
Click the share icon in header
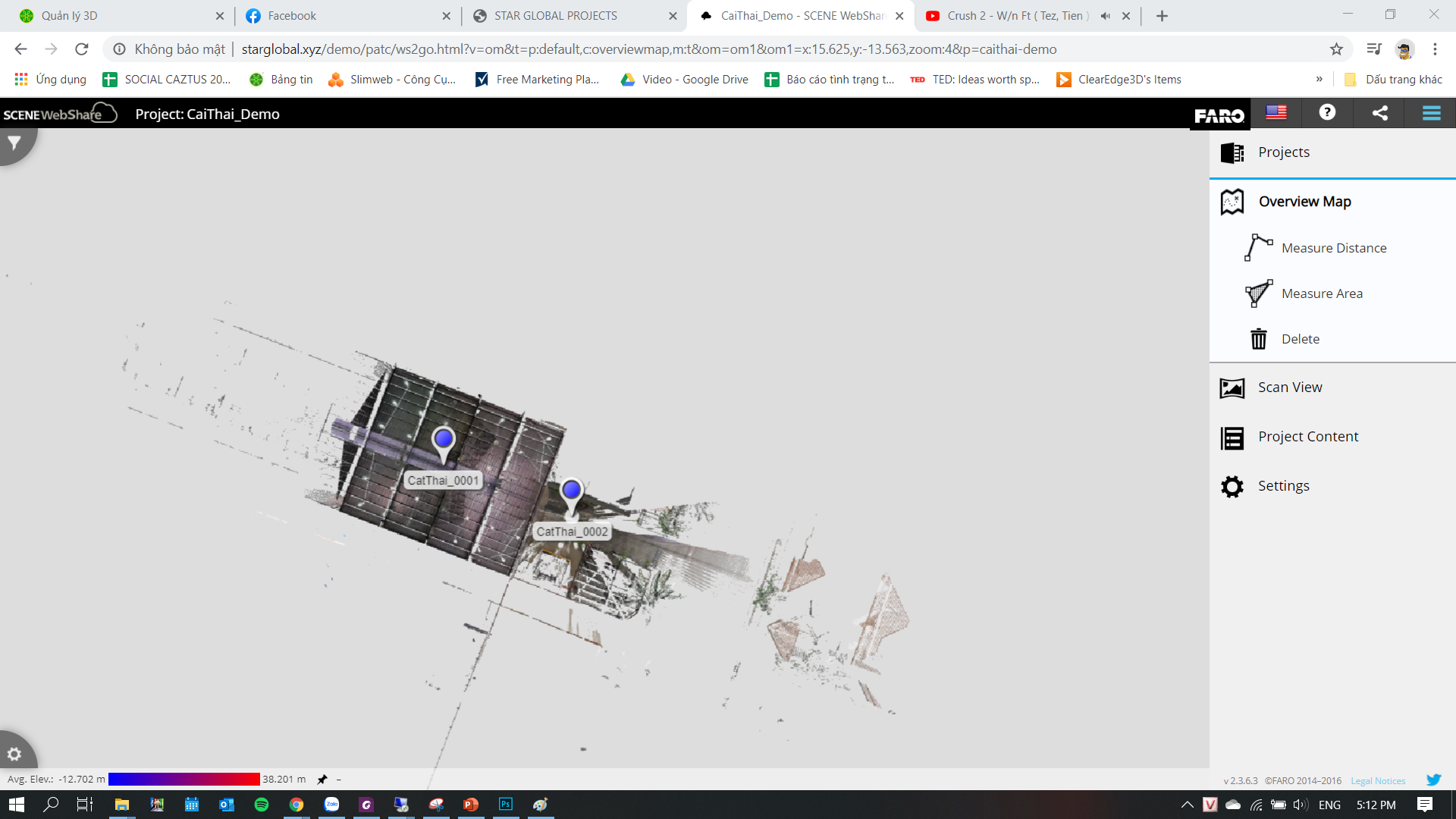pyautogui.click(x=1380, y=113)
